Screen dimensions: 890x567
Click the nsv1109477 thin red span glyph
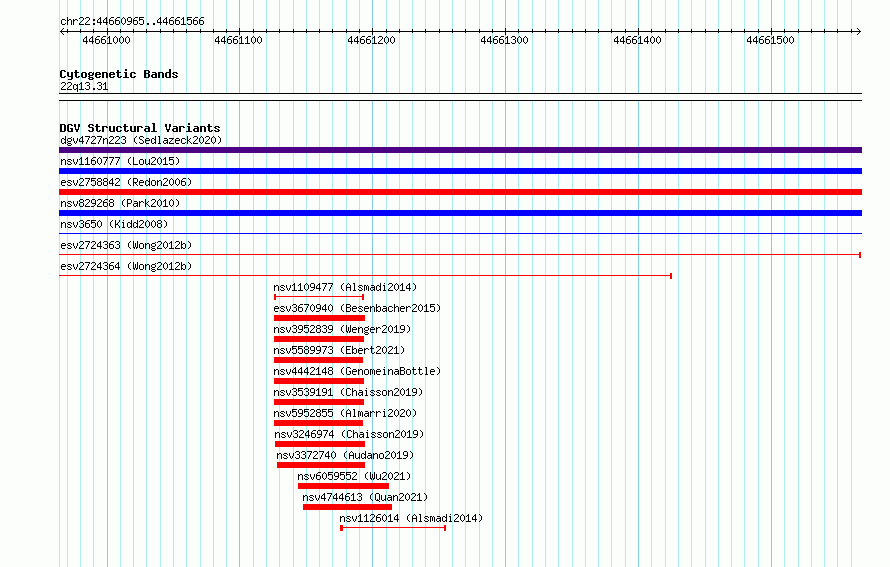click(319, 297)
